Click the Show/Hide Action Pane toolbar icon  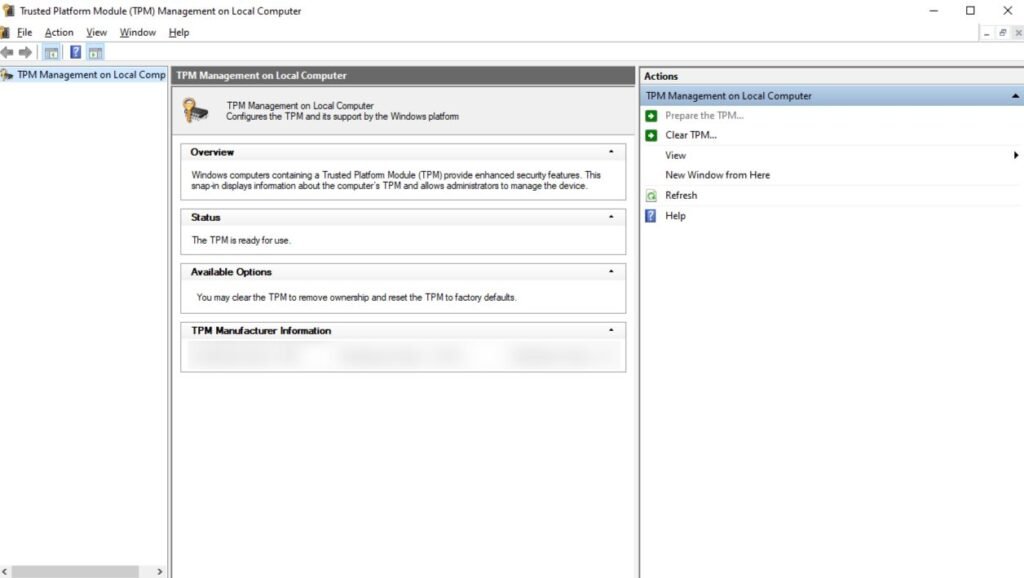coord(95,52)
